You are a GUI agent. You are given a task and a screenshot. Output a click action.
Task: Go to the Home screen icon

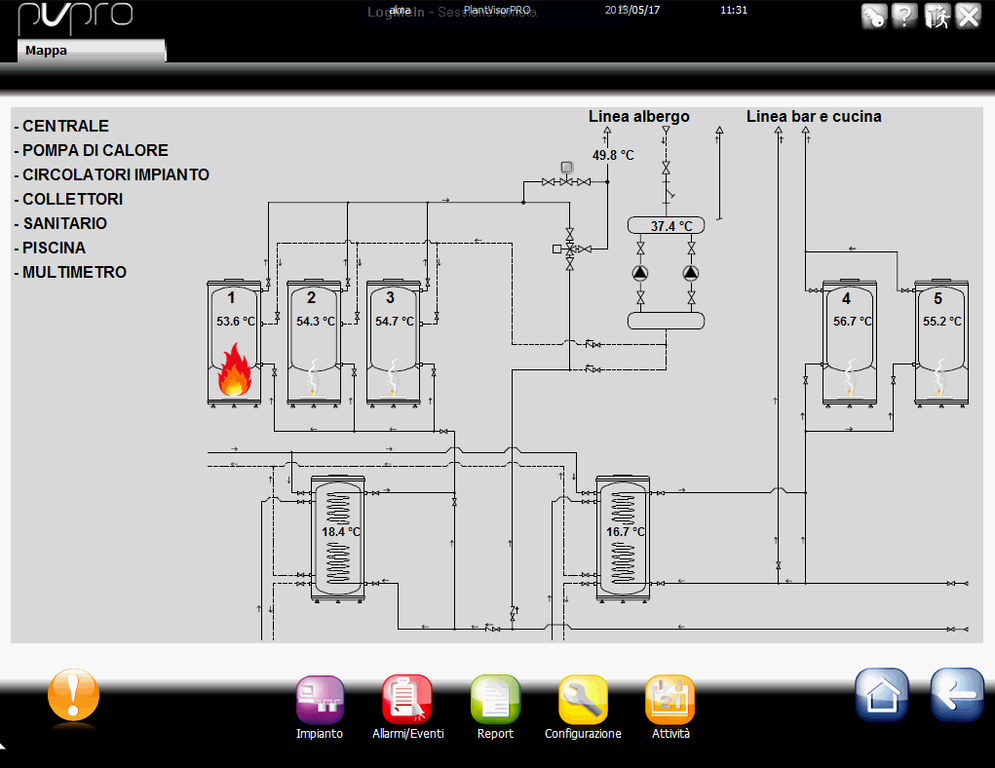[881, 694]
